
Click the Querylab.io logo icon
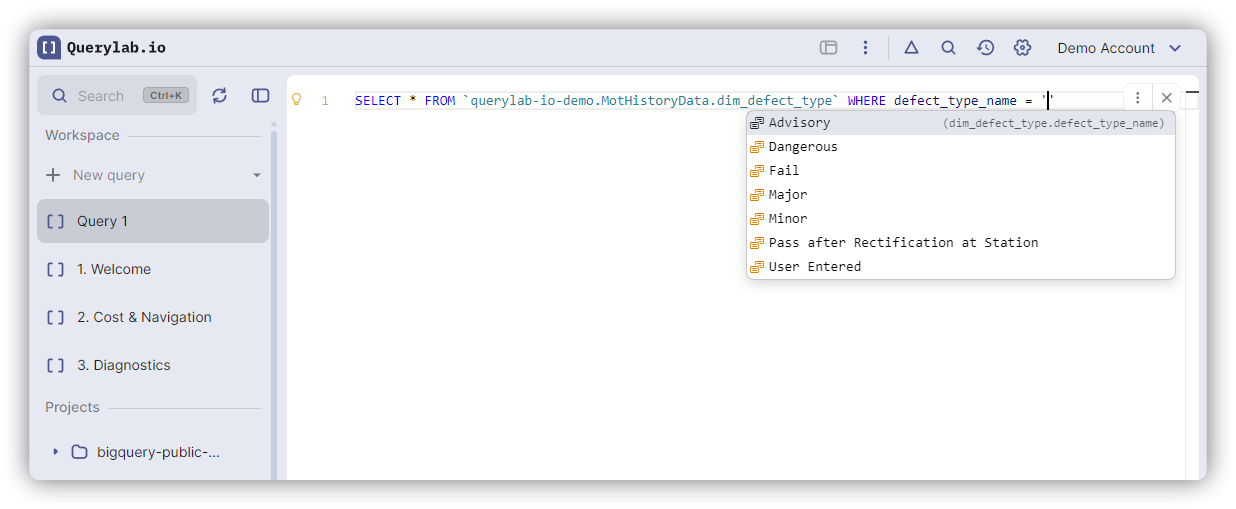[x=49, y=47]
